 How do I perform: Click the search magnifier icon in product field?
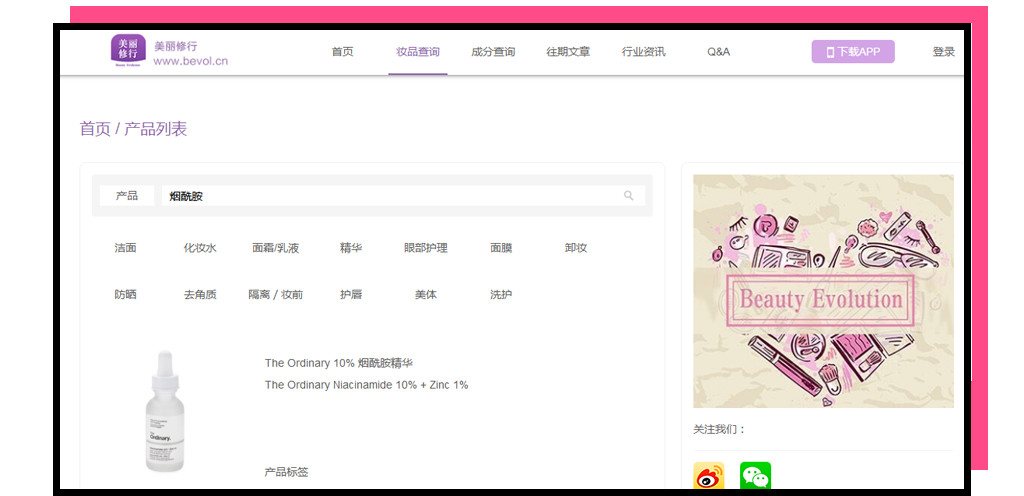(x=628, y=195)
